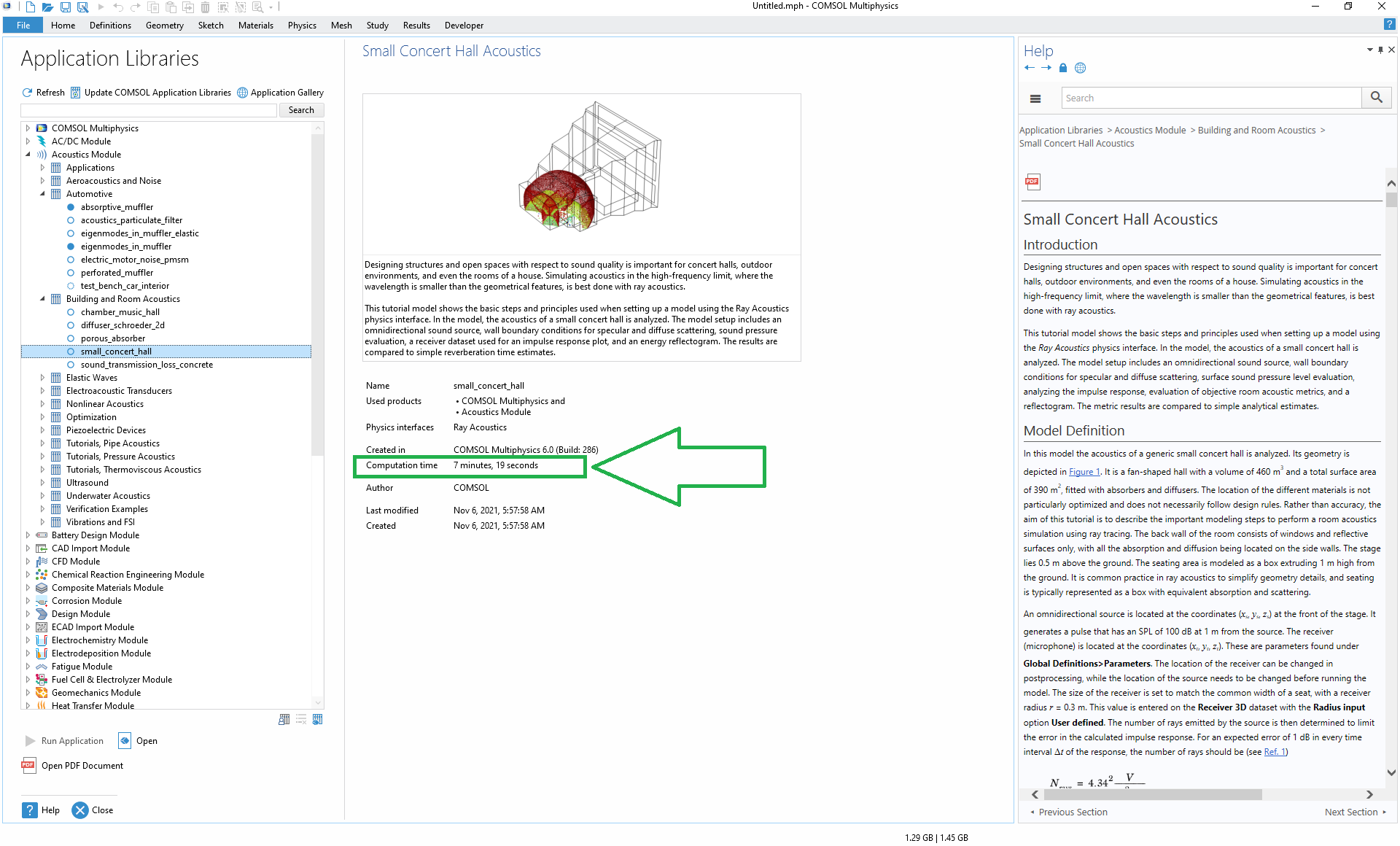
Task: Expand the Ultrasound folder
Action: [42, 483]
